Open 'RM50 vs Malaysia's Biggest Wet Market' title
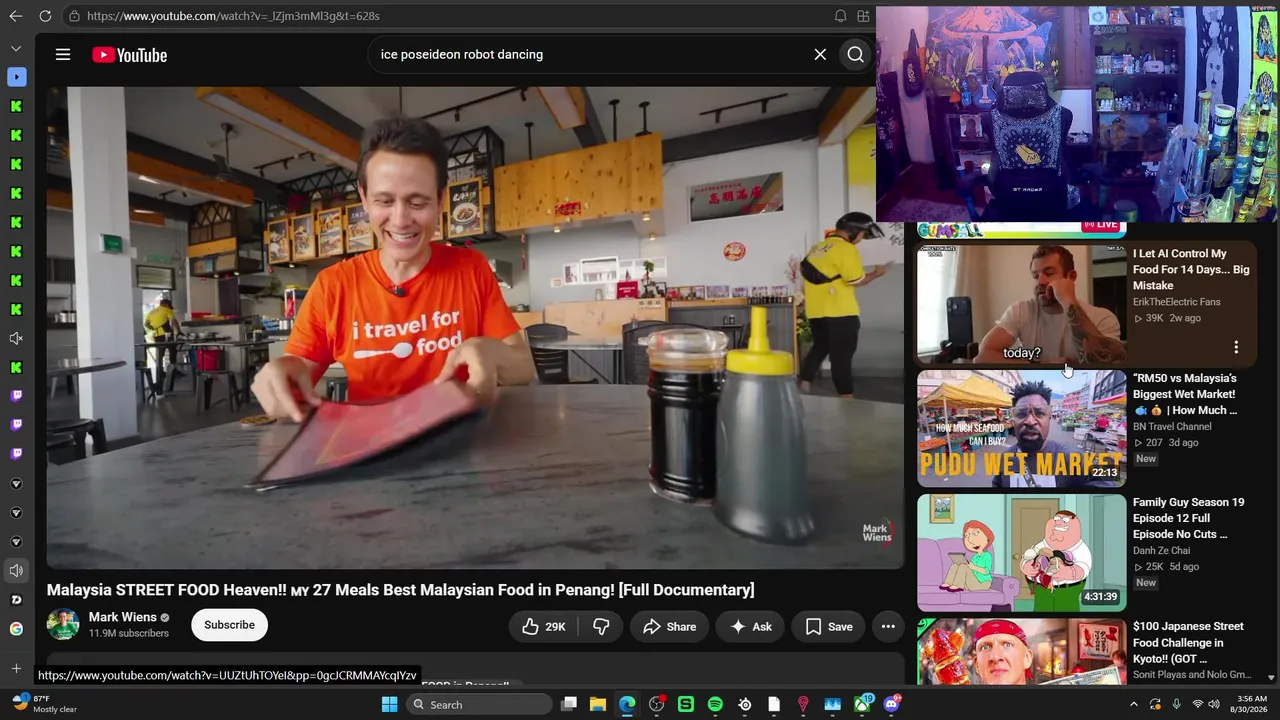 (1185, 394)
